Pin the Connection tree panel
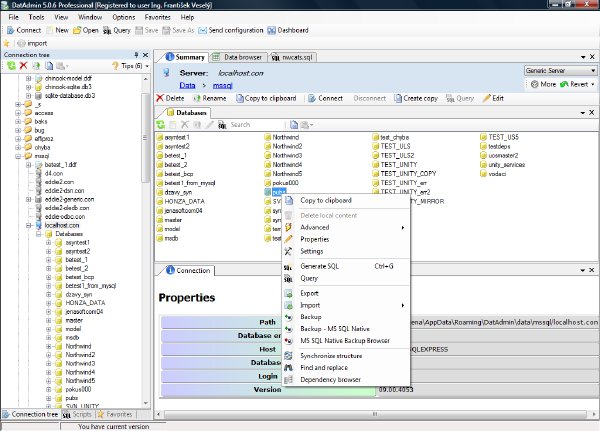600x431 pixels. pyautogui.click(x=136, y=55)
